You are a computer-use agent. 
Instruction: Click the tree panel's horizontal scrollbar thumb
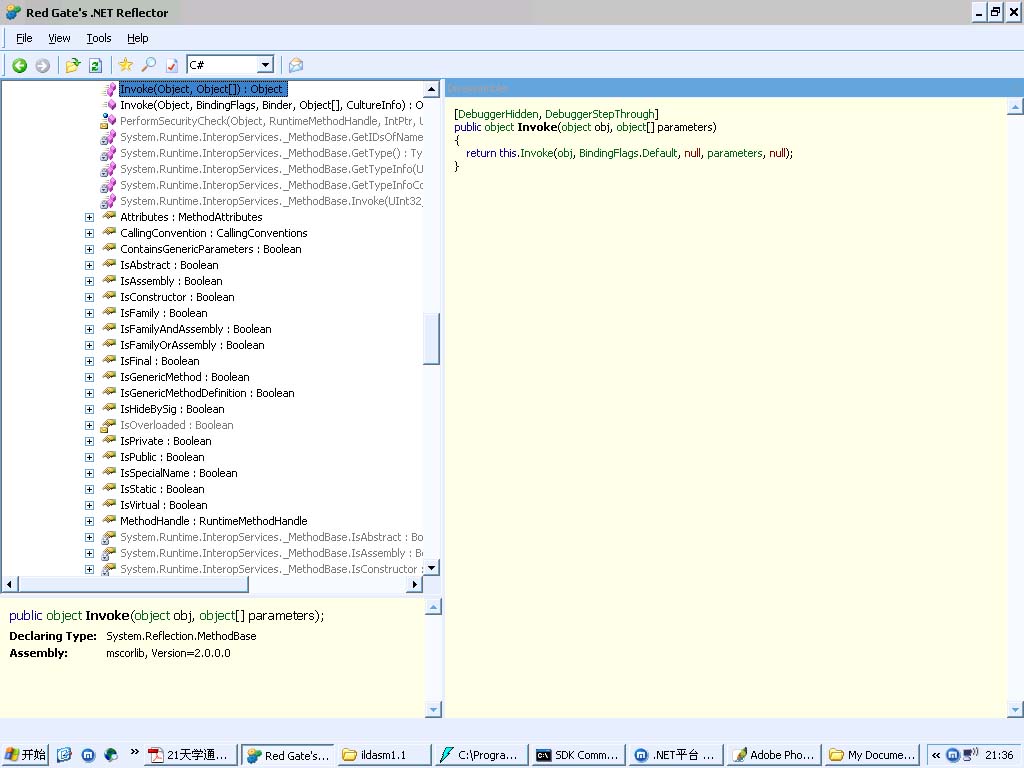pos(130,584)
